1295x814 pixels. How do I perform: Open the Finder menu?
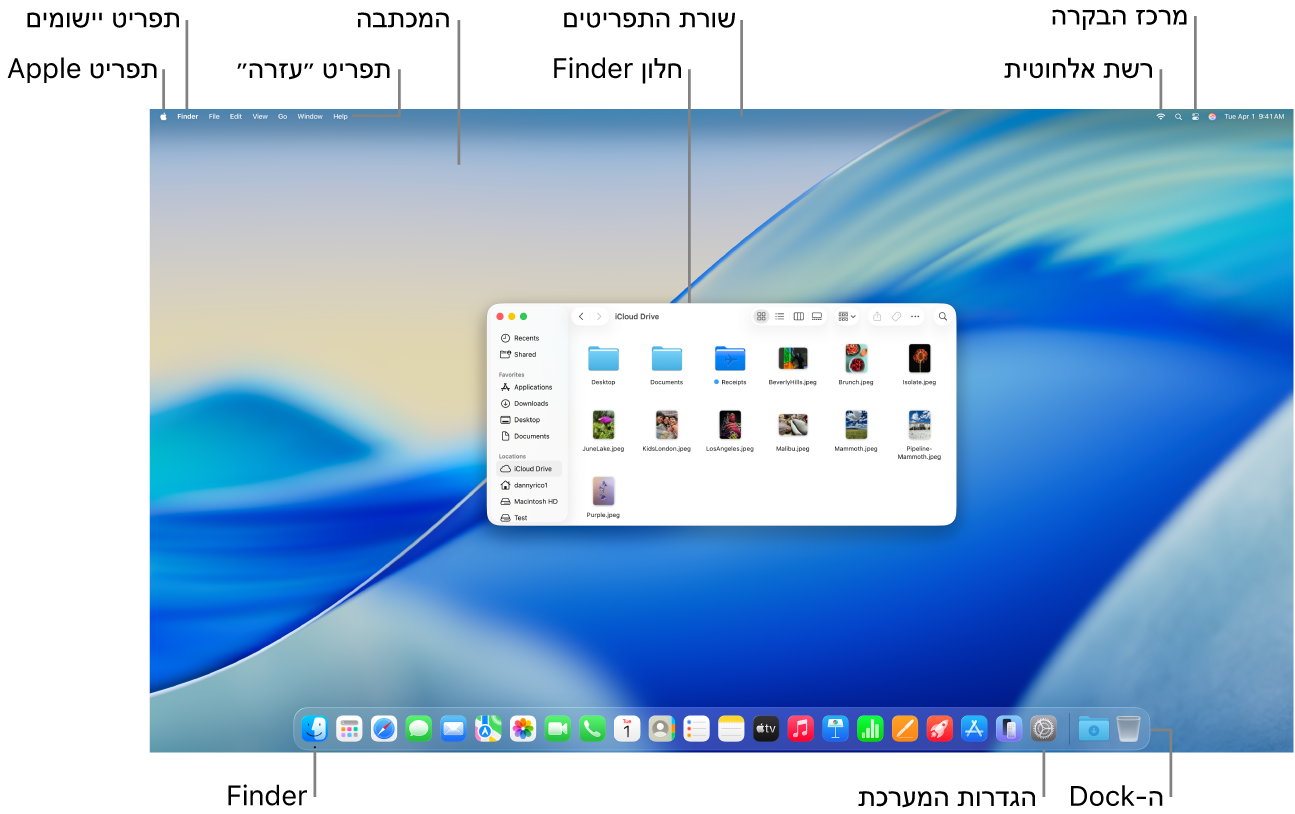(187, 116)
